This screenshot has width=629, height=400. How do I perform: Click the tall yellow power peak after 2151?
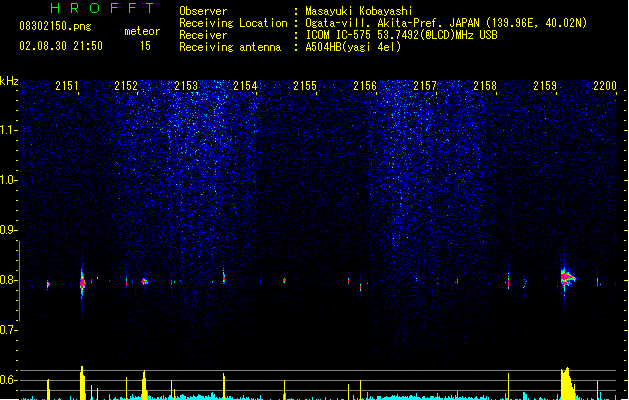pyautogui.click(x=82, y=383)
